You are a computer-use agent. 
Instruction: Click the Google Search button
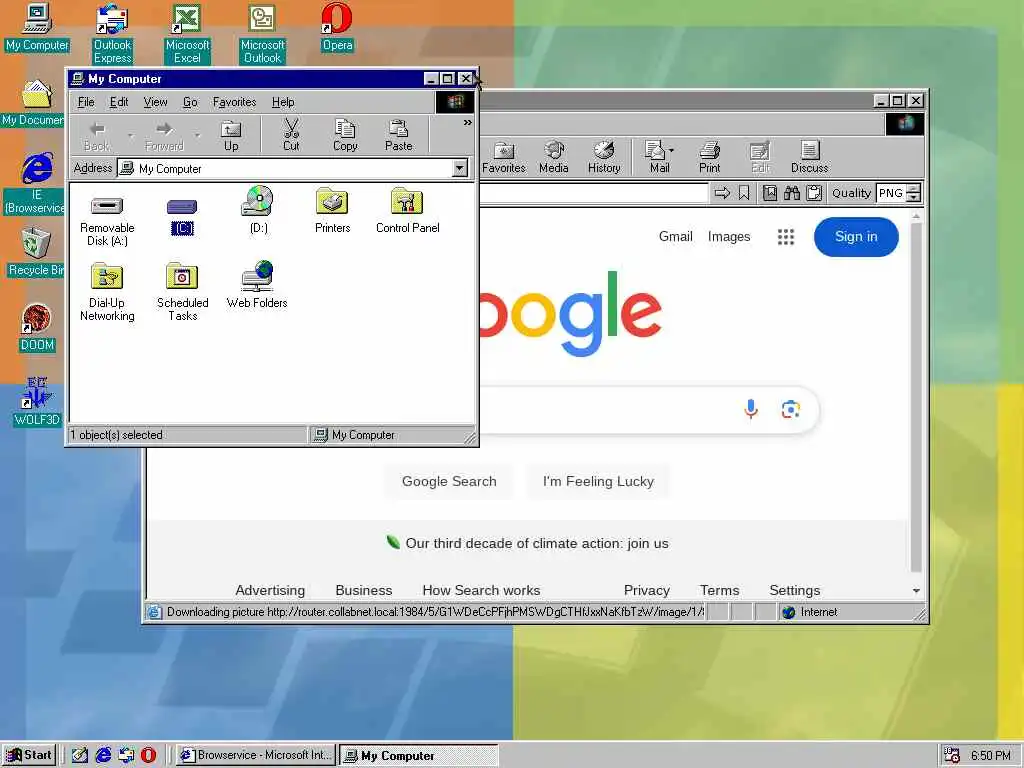coord(449,481)
